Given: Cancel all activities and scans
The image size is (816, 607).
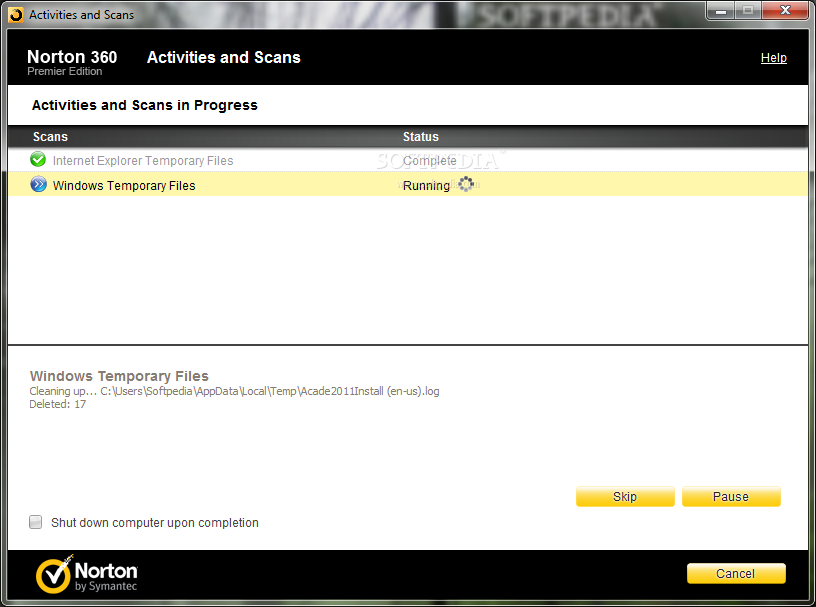Looking at the screenshot, I should coord(736,574).
